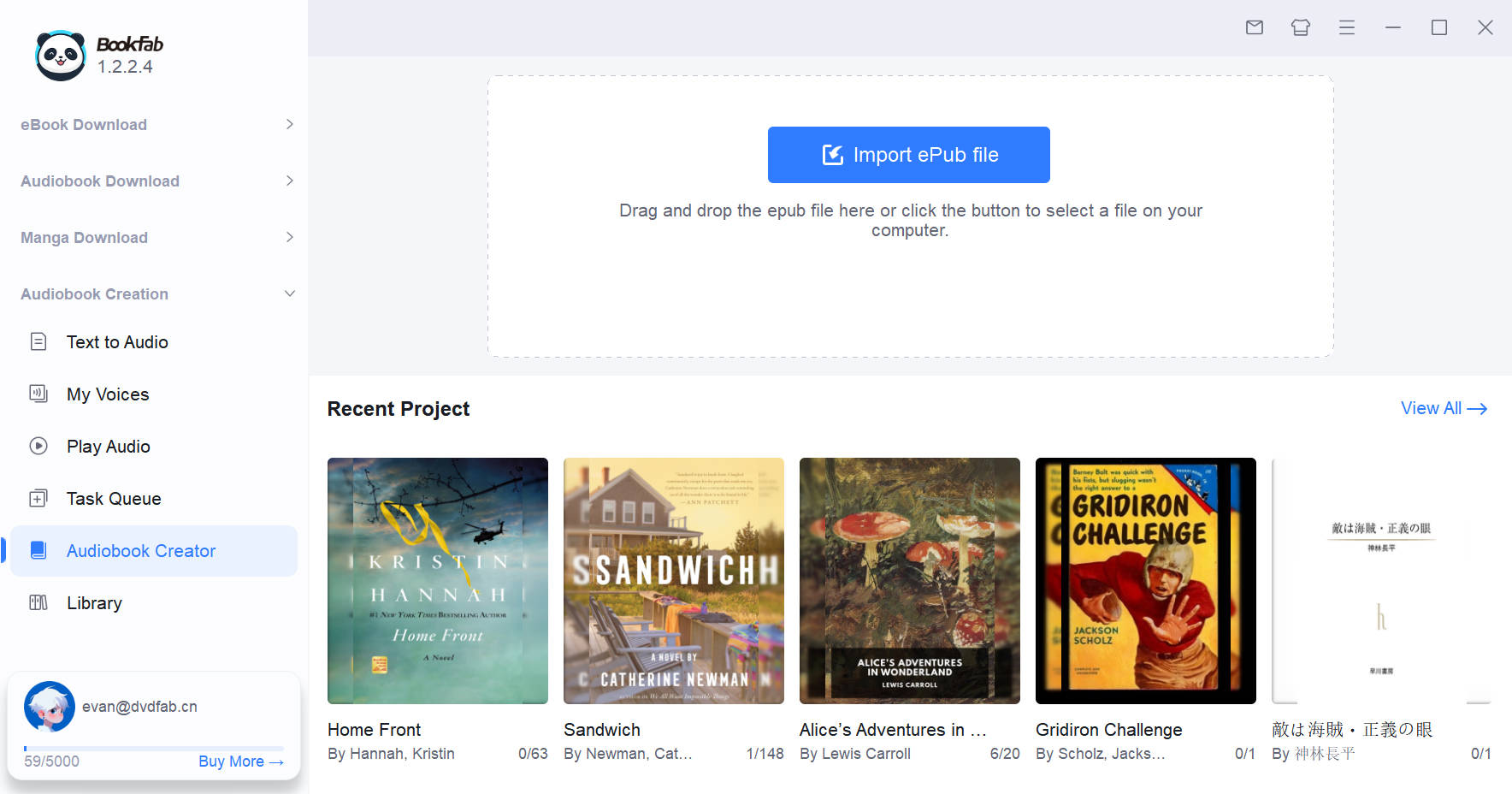Follow the View All link

tap(1443, 409)
